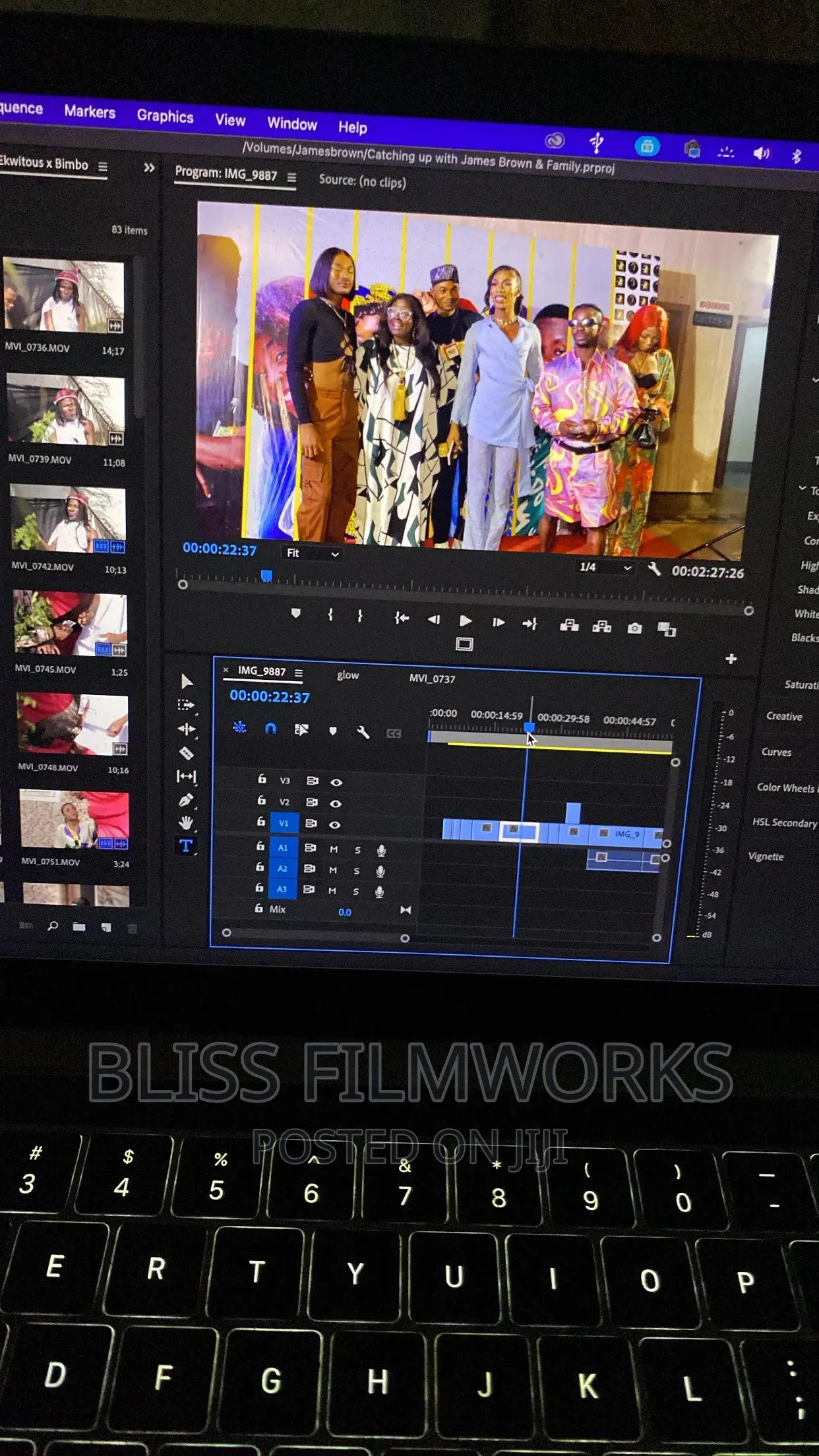
Task: Toggle lock on V3 track
Action: click(x=262, y=779)
